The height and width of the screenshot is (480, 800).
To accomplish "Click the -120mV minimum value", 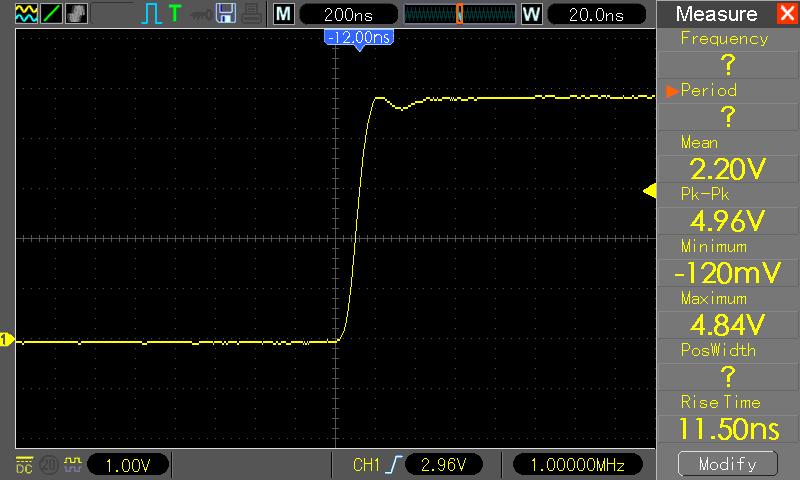I will 728,273.
